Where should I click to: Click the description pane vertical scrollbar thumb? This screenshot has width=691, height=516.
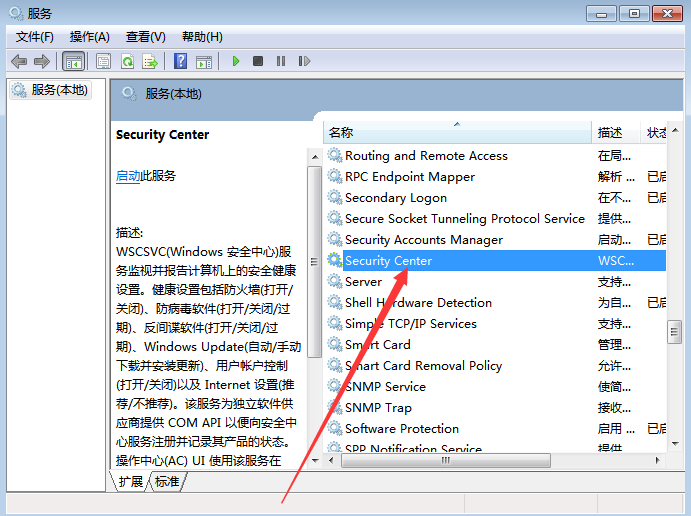click(x=315, y=262)
